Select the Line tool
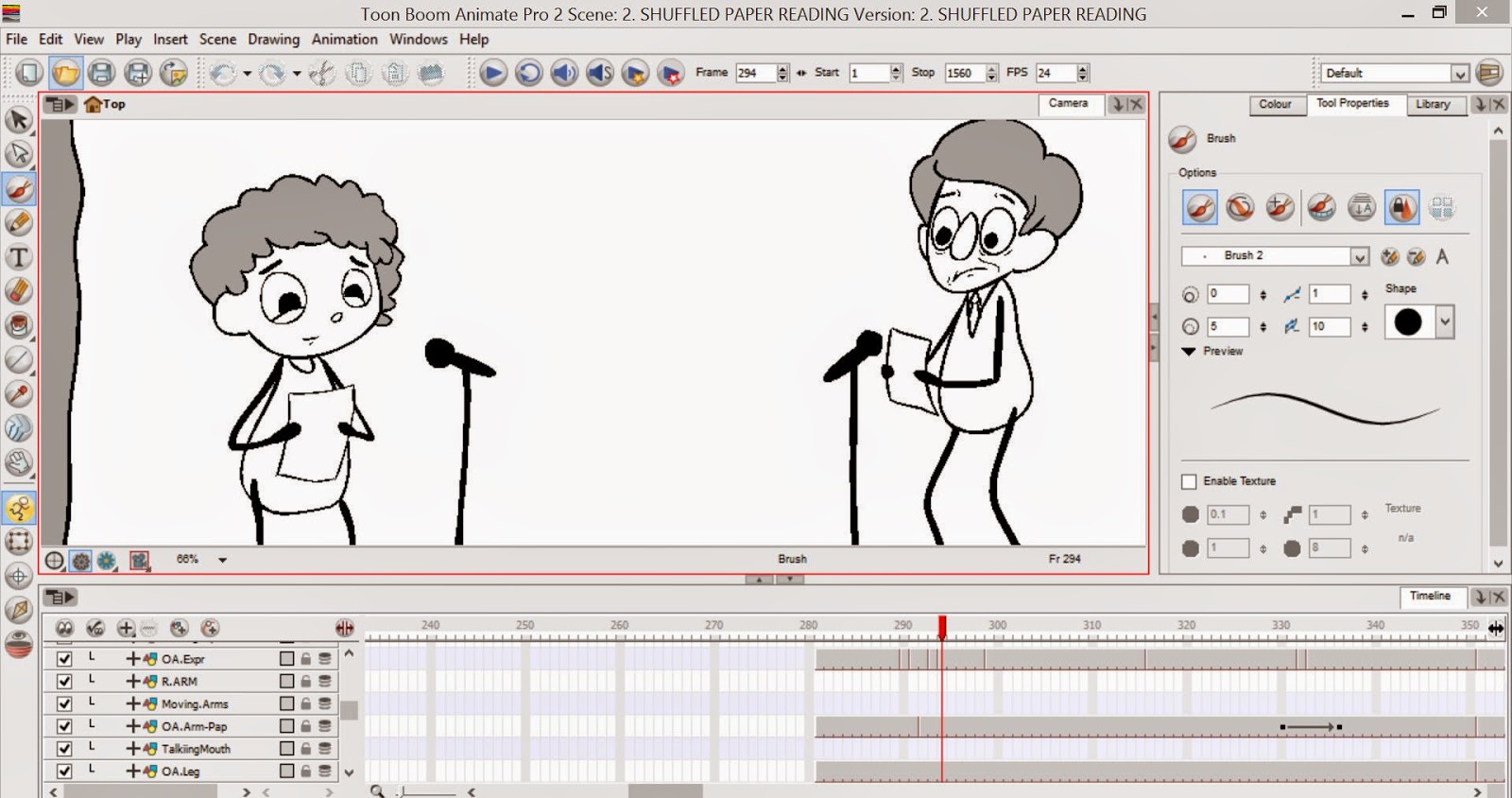The image size is (1512, 798). [x=19, y=359]
